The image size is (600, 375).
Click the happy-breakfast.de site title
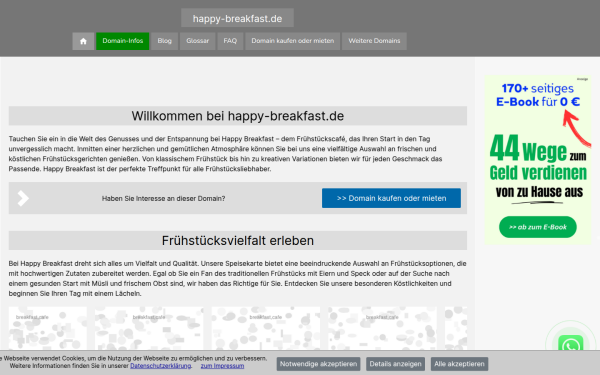[x=237, y=18]
